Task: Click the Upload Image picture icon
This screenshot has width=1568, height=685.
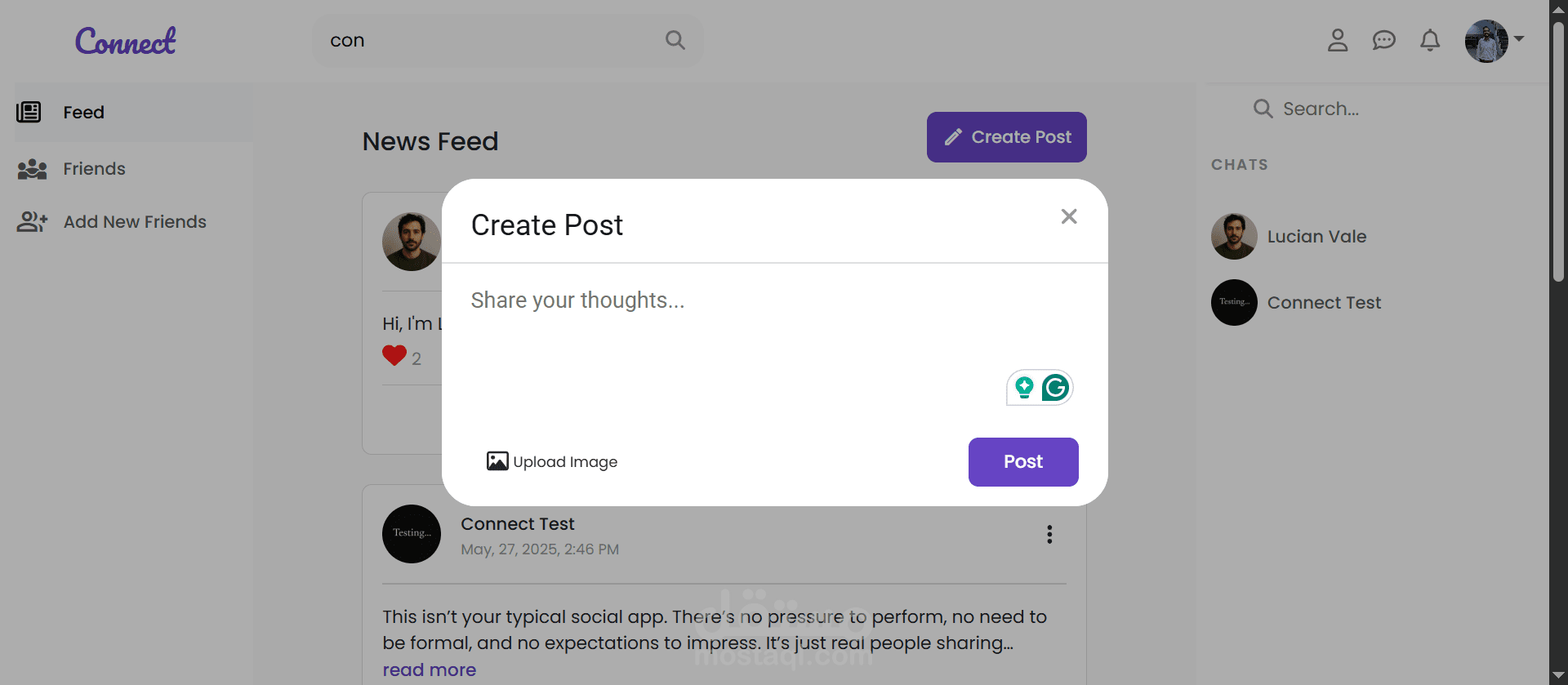Action: 497,461
